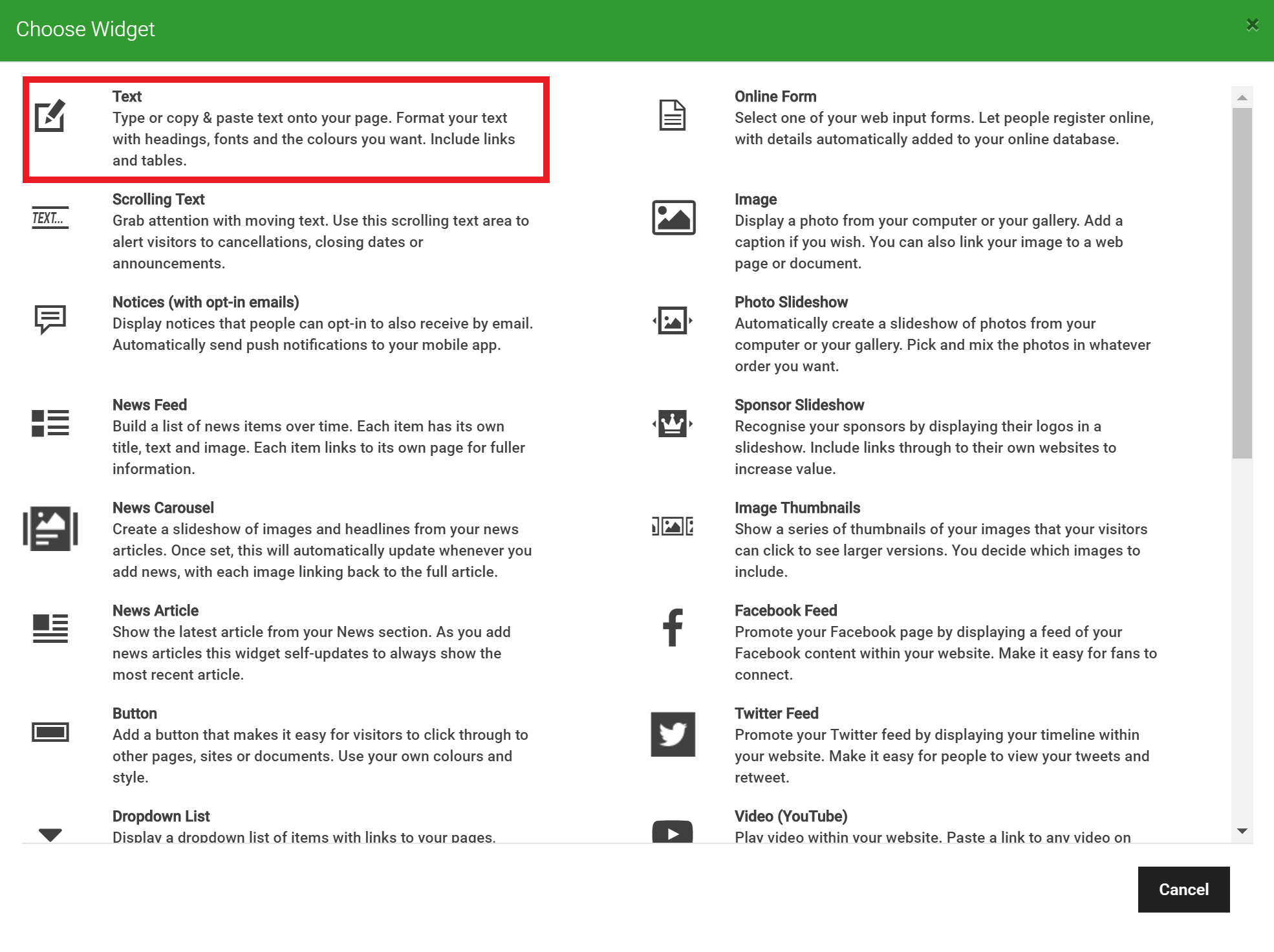Select the Twitter Feed bird icon
Image resolution: width=1274 pixels, height=952 pixels.
(673, 734)
